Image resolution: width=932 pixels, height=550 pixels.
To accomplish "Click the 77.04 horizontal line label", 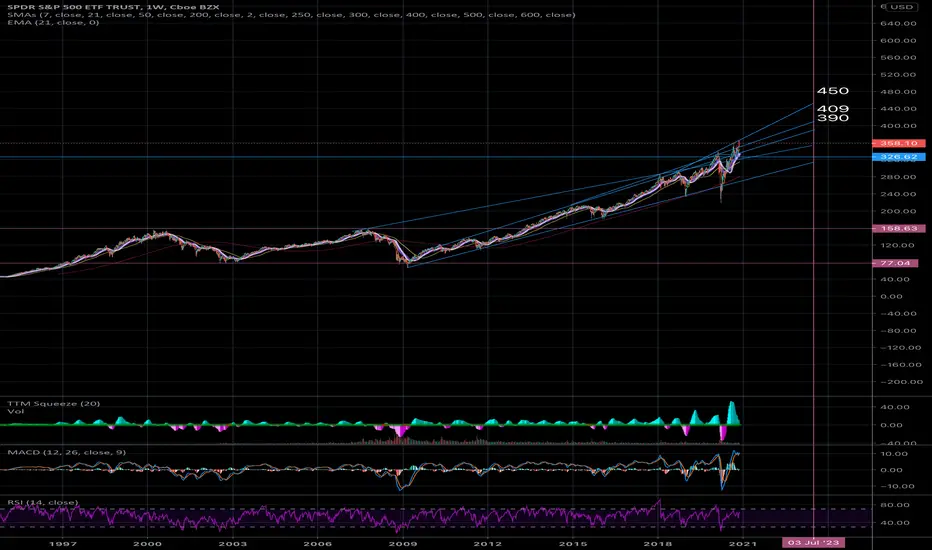I will [895, 263].
